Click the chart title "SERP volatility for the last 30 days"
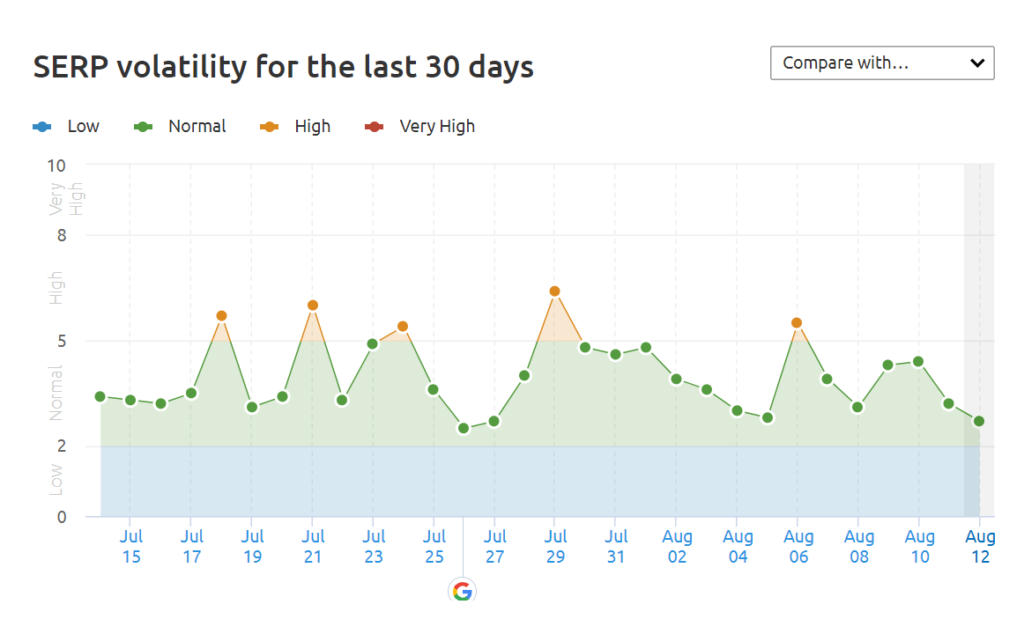The height and width of the screenshot is (634, 1024). pyautogui.click(x=283, y=66)
